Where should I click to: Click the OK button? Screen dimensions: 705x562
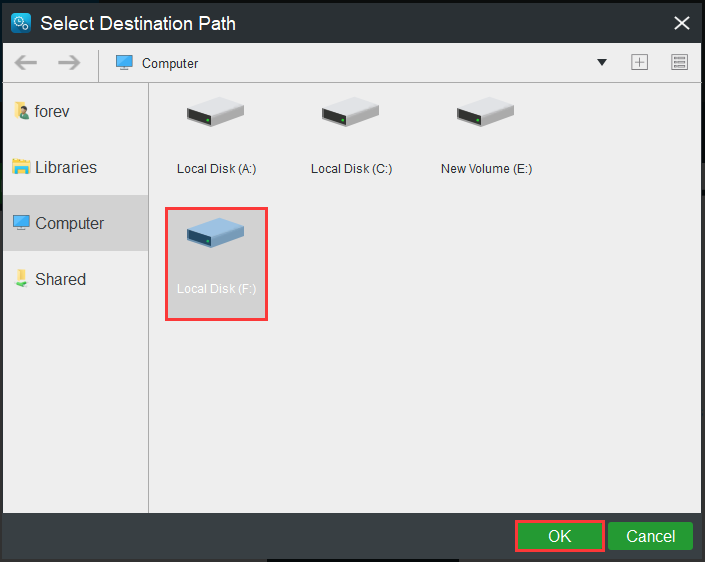(560, 536)
